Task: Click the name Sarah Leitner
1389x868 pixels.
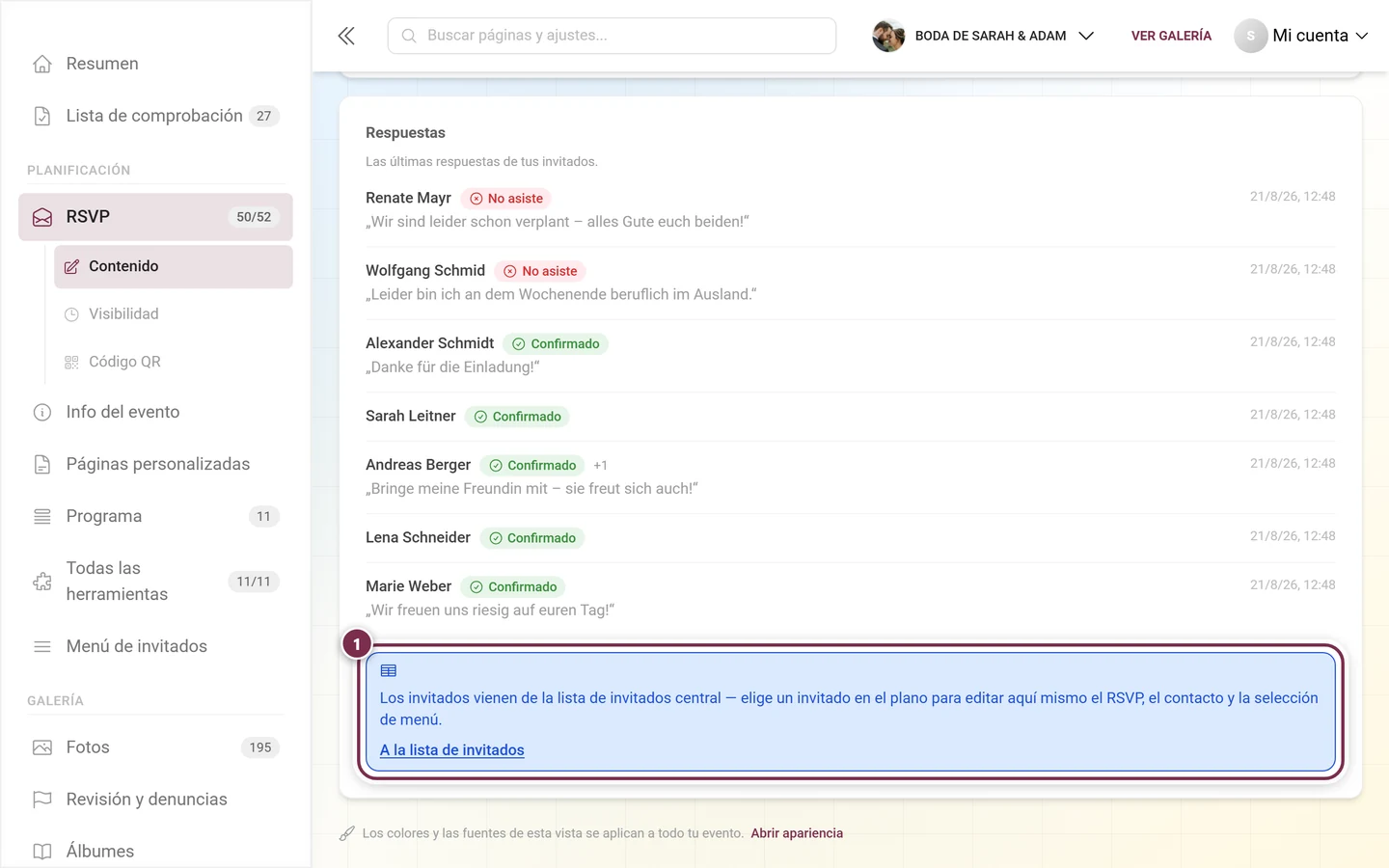Action: tap(410, 417)
